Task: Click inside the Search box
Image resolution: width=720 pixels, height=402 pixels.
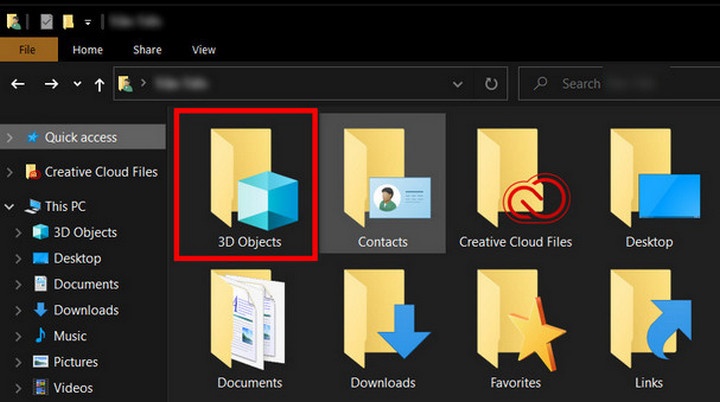Action: [619, 83]
